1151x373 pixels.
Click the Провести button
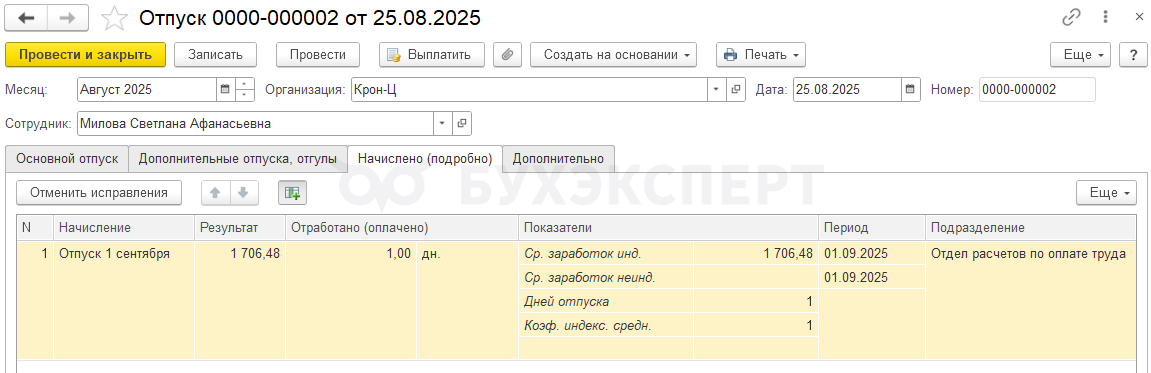click(x=318, y=54)
